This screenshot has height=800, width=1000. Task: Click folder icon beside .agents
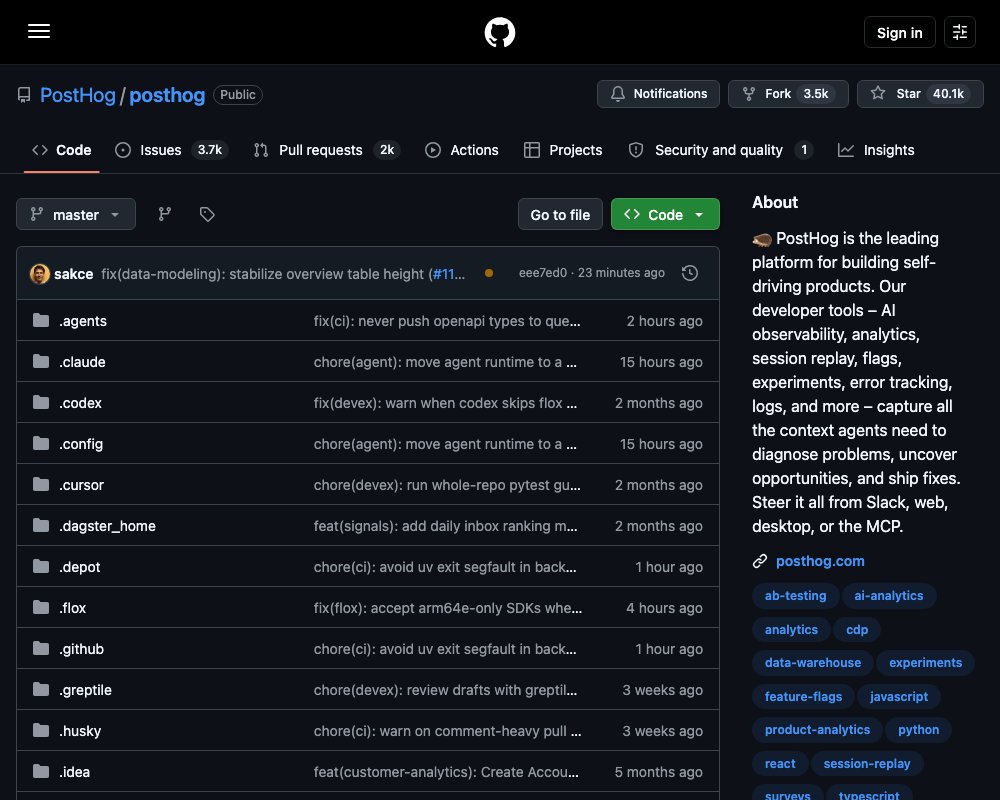click(x=41, y=320)
